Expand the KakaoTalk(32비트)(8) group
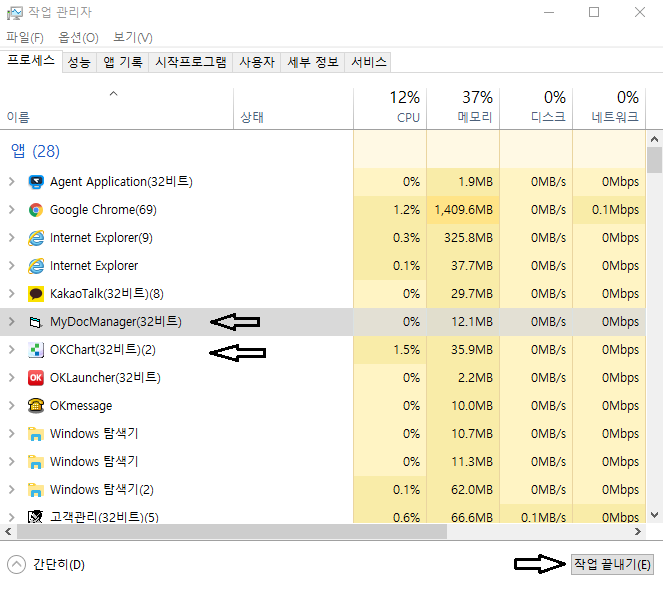 point(12,294)
